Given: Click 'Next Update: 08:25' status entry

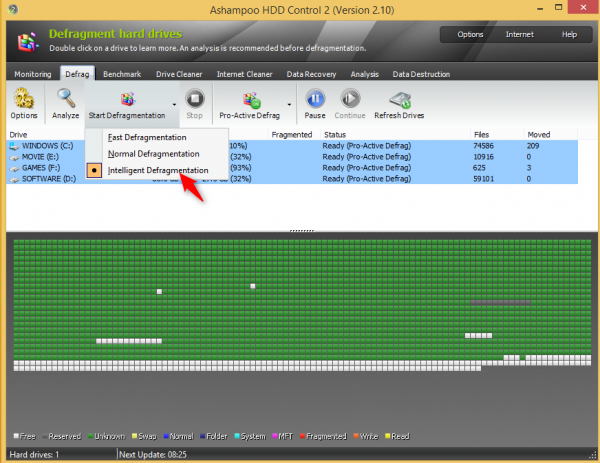Looking at the screenshot, I should [153, 455].
